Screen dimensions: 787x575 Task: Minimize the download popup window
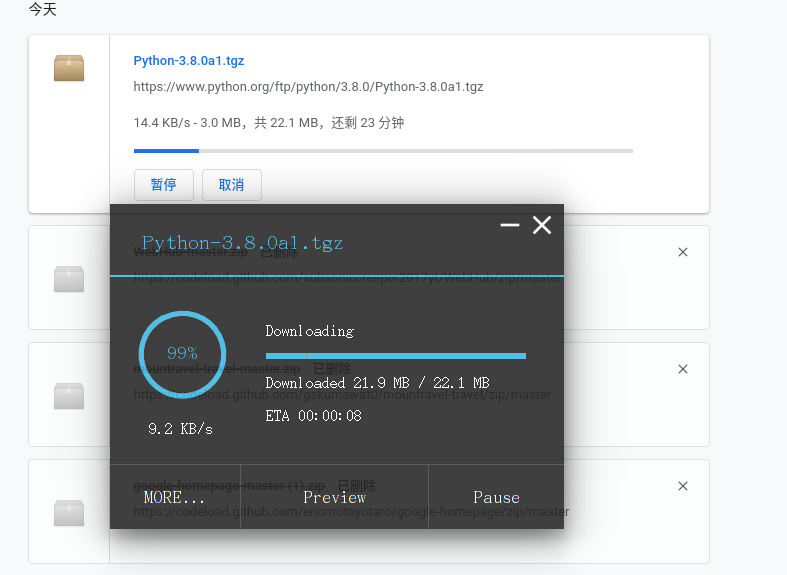coord(510,225)
